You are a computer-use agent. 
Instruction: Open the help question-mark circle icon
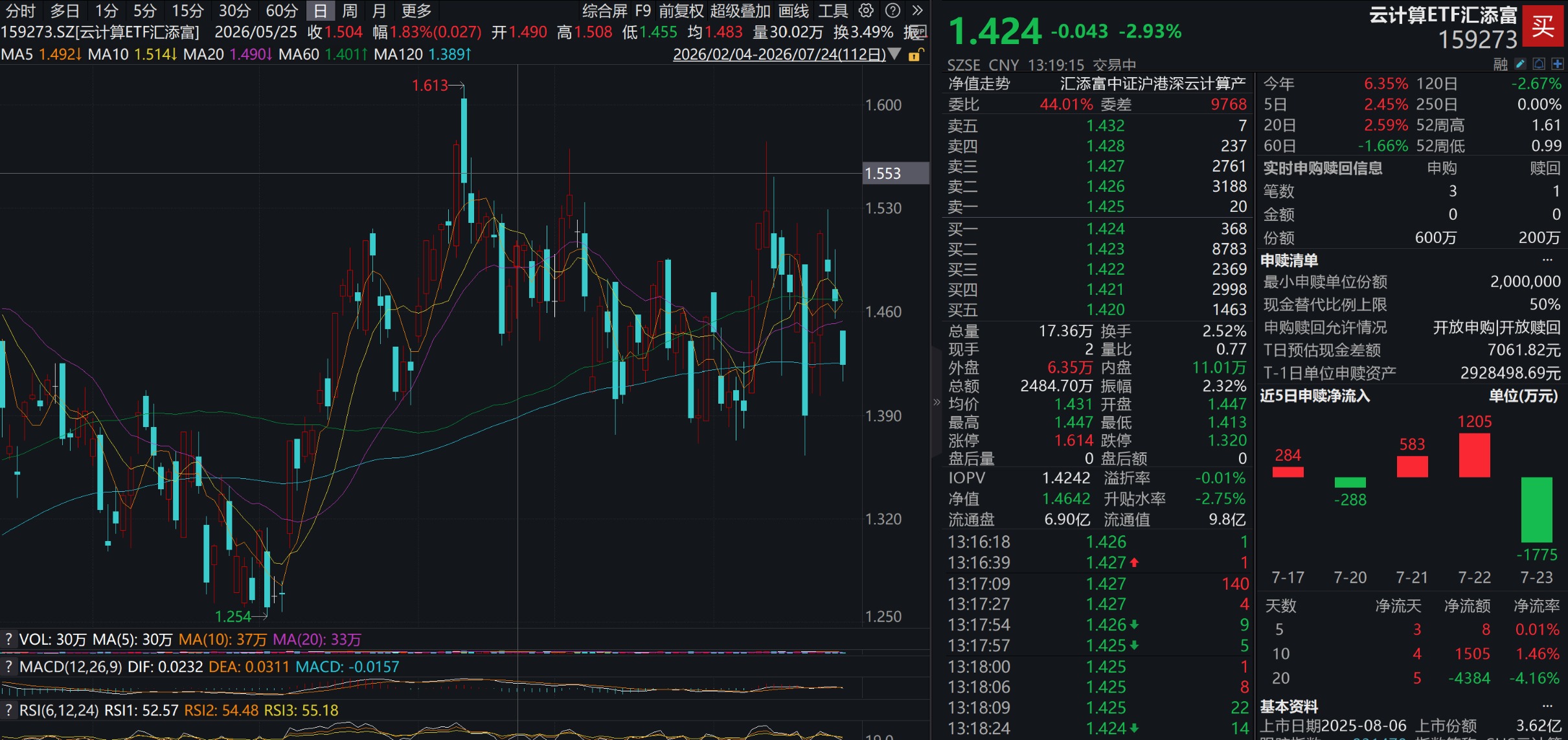(892, 10)
